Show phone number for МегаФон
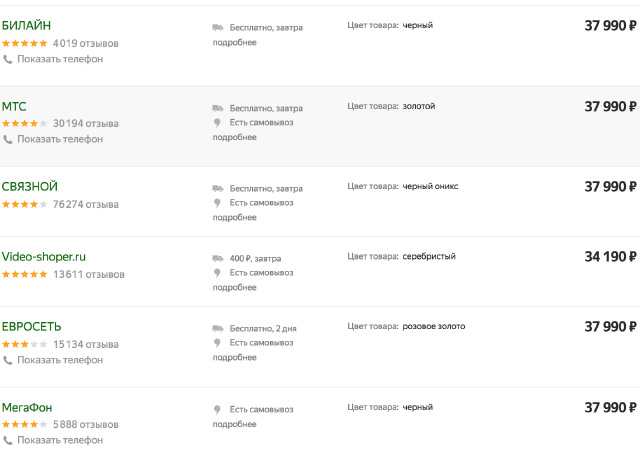 click(x=60, y=440)
